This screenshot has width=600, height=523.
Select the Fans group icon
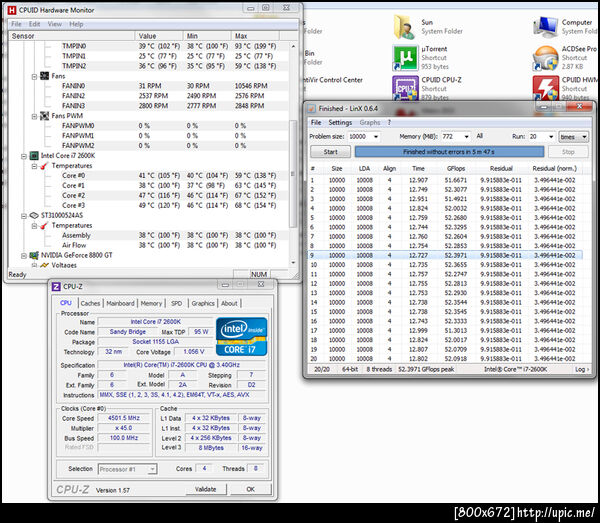point(44,76)
